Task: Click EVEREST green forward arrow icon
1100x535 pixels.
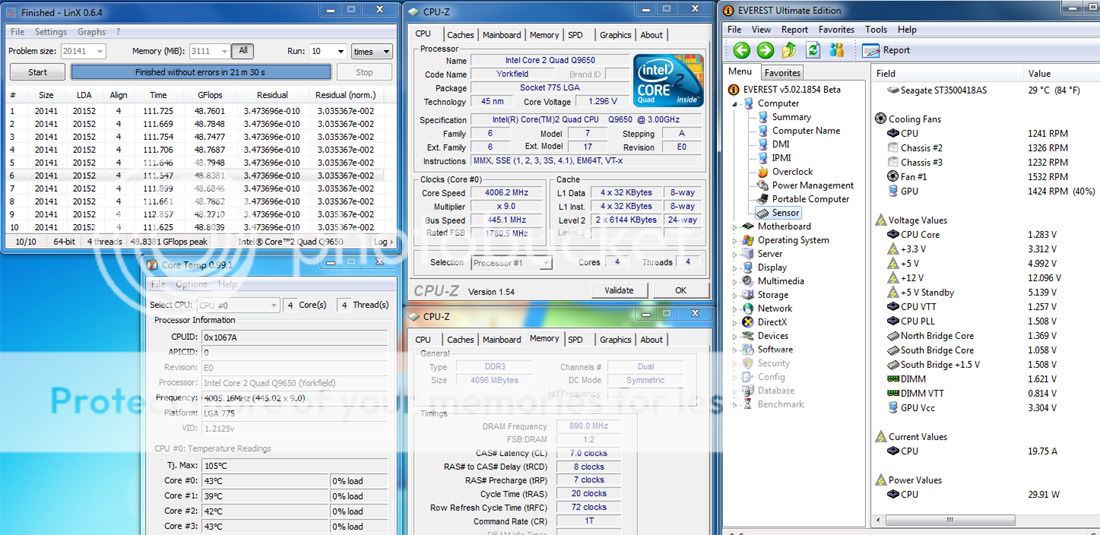Action: (x=765, y=50)
